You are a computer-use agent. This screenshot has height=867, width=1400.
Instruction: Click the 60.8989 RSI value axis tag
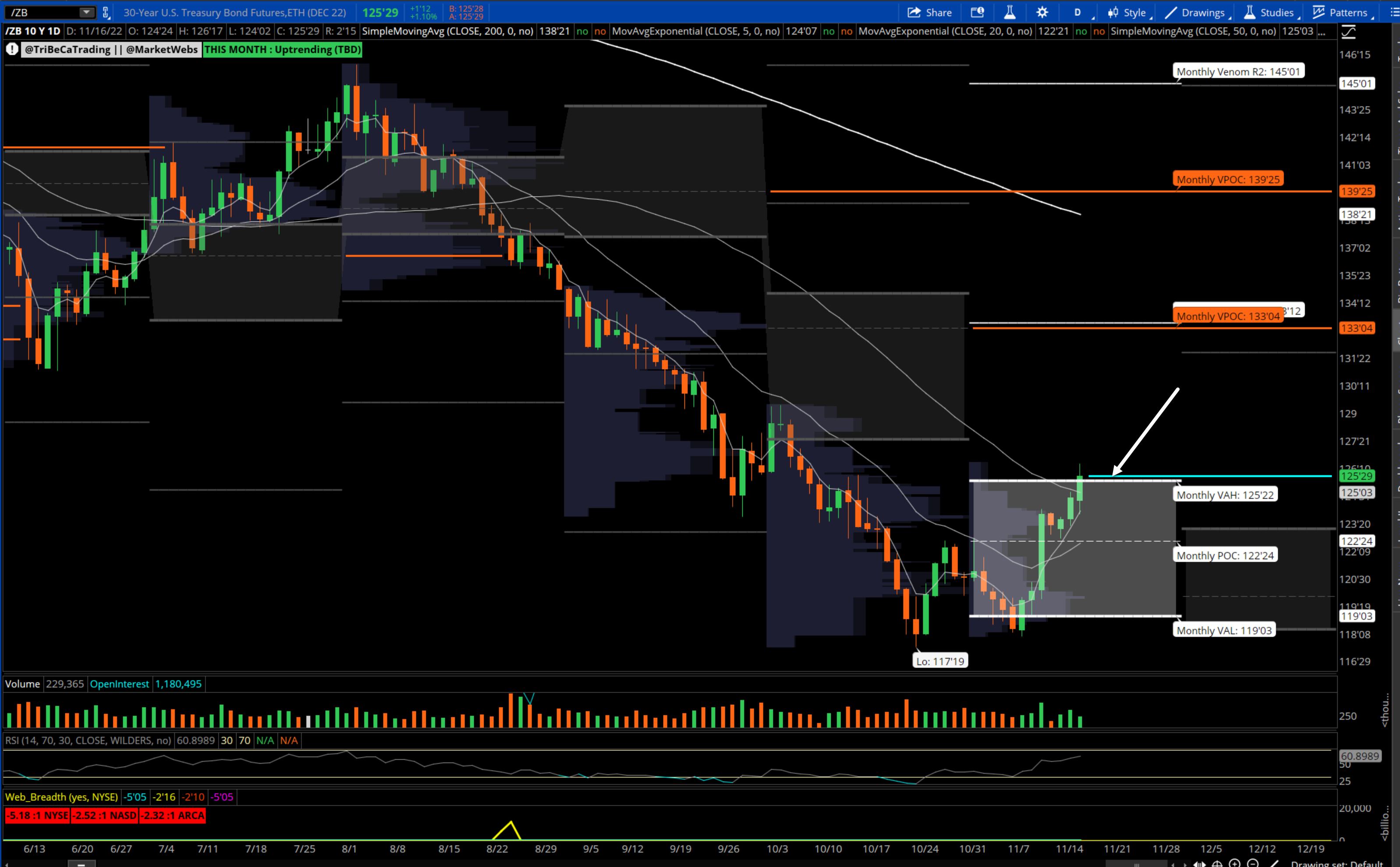[x=1359, y=756]
